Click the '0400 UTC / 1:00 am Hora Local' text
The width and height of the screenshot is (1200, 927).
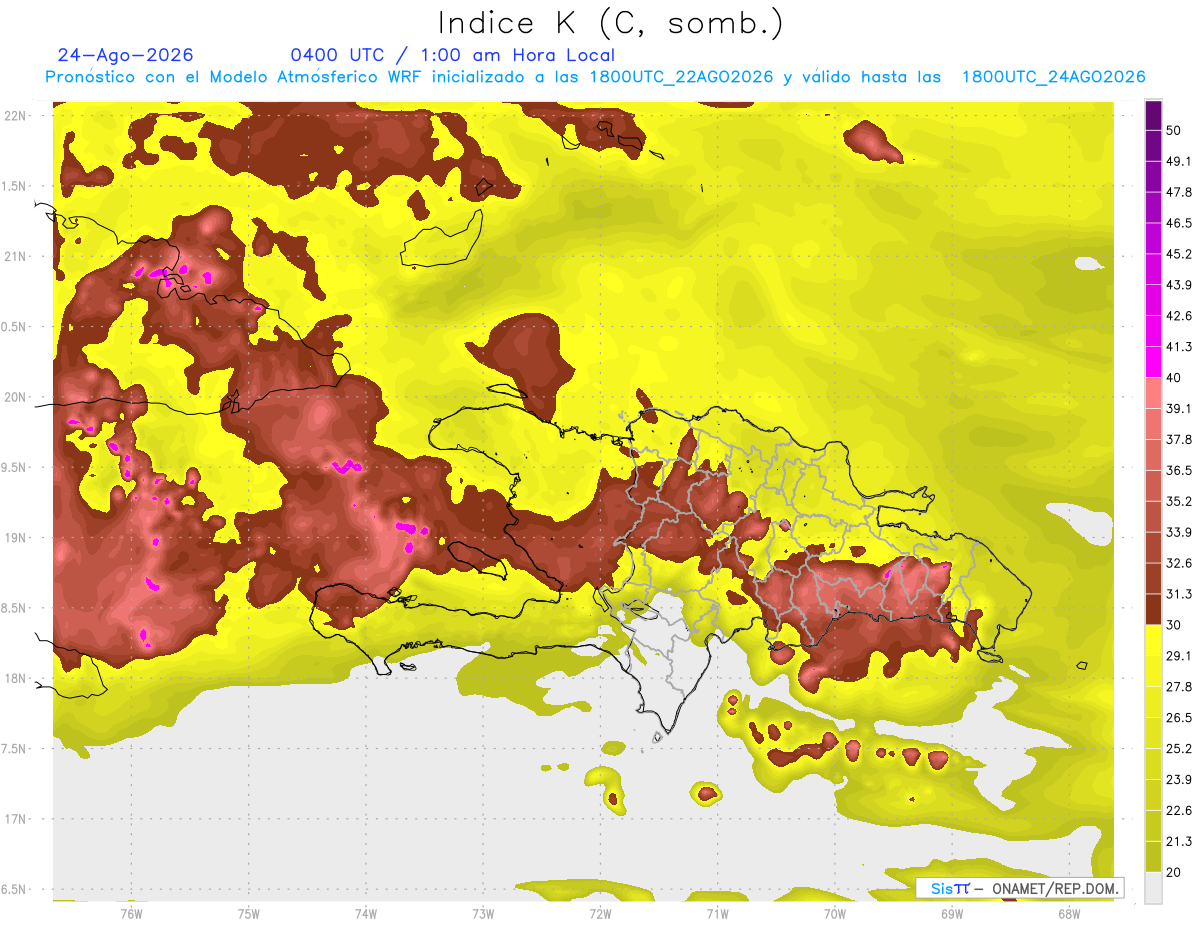click(453, 55)
